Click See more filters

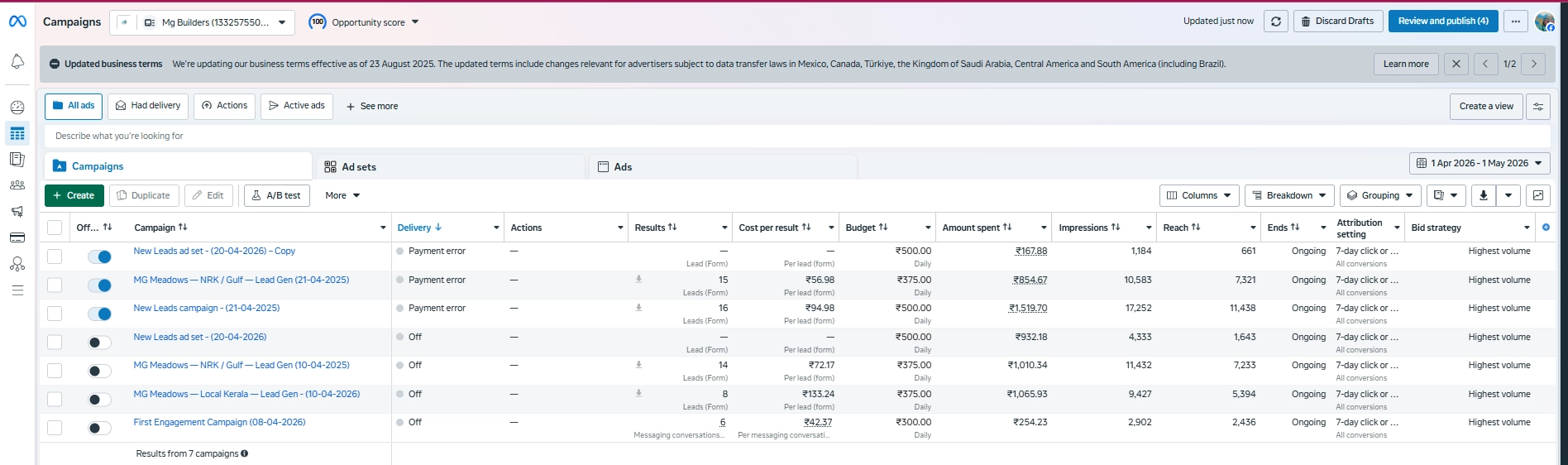click(x=372, y=106)
